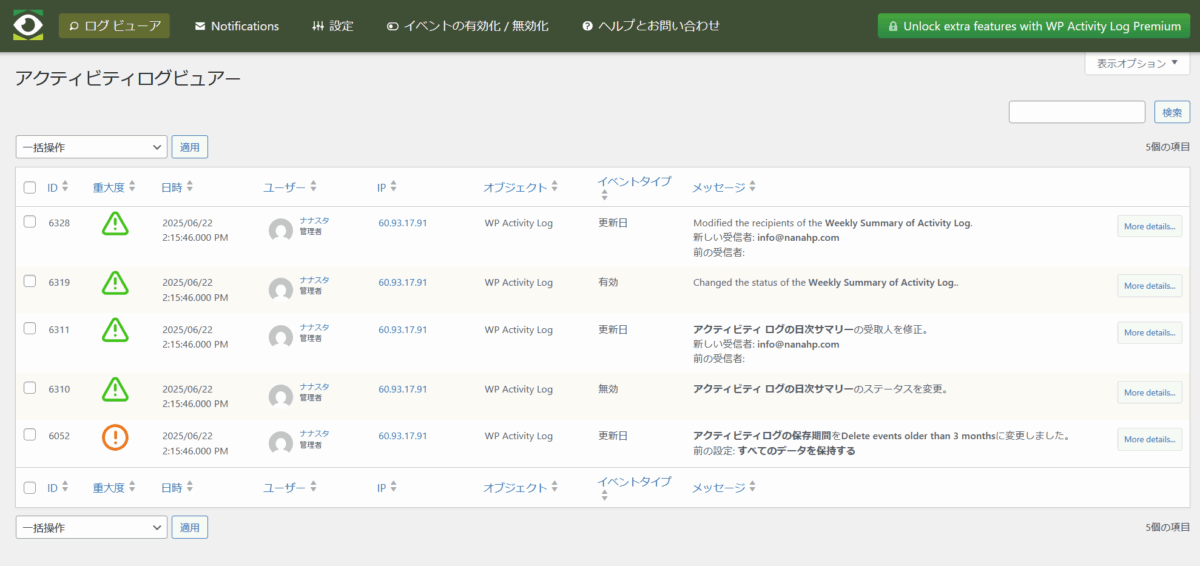Click the bottom 適用 button
Screen dimensions: 1200x566
190,527
